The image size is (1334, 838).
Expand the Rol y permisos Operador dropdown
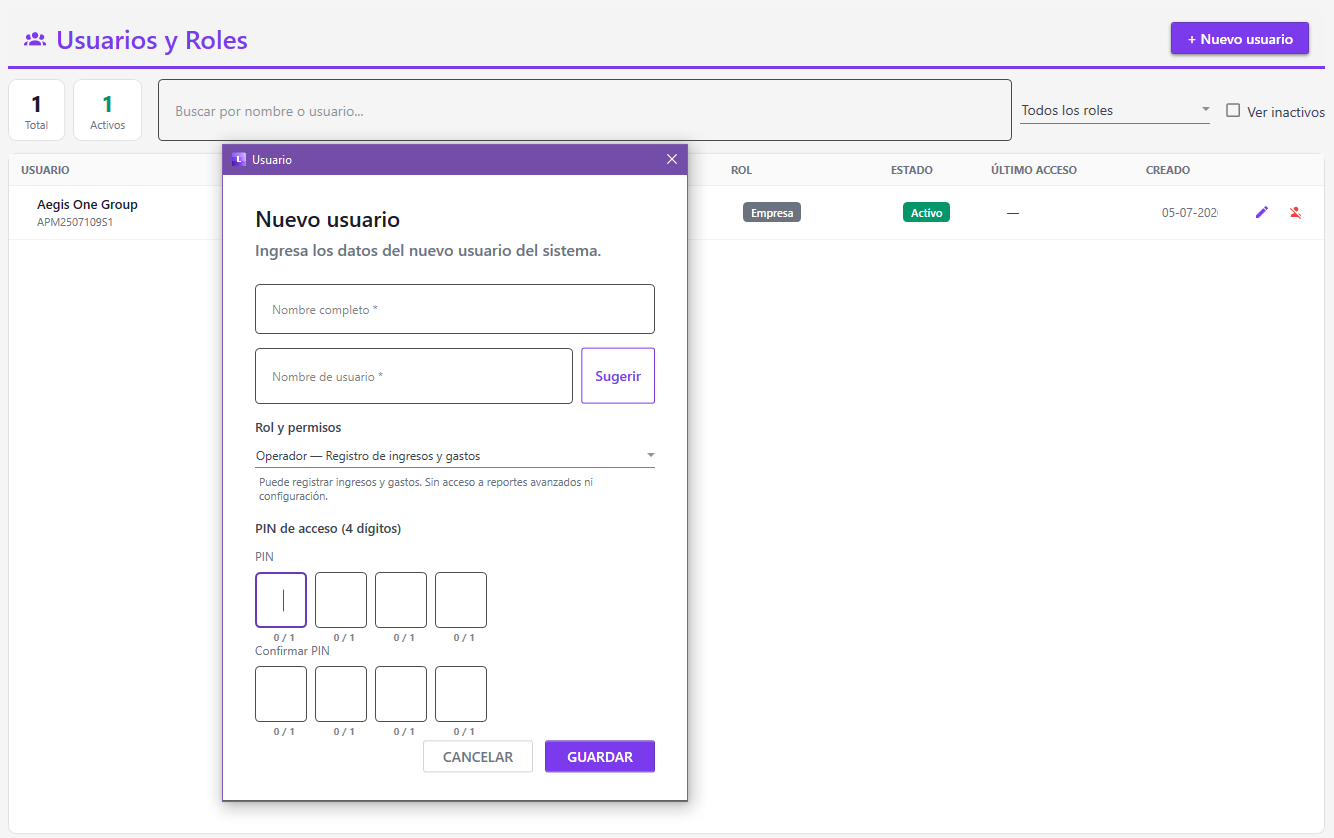[455, 456]
